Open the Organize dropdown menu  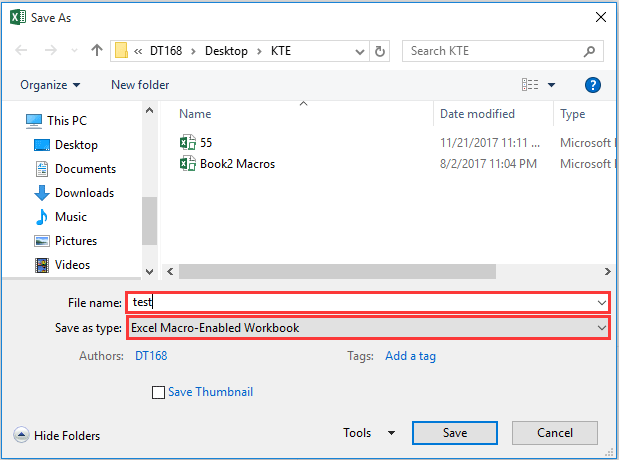pos(50,85)
